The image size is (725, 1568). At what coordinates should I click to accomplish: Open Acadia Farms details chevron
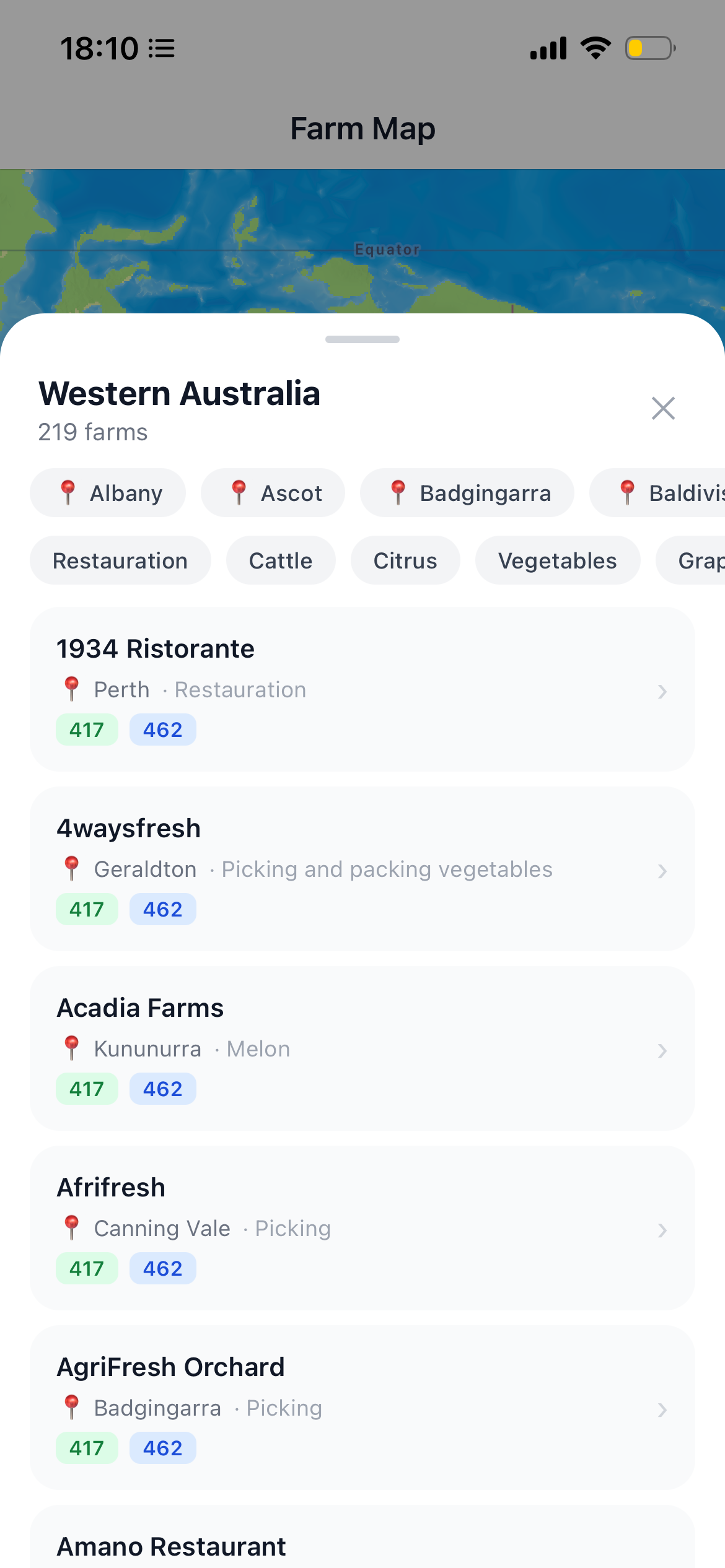point(662,1050)
